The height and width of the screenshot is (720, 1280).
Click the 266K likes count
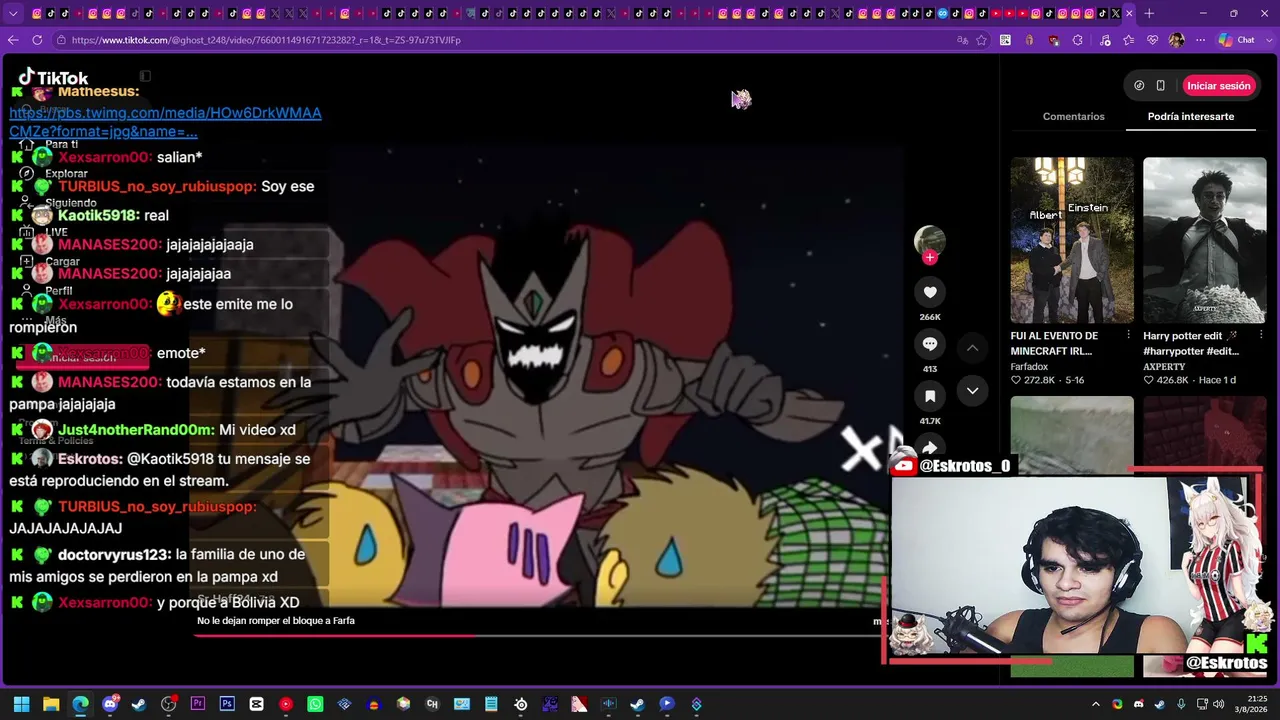click(x=930, y=317)
